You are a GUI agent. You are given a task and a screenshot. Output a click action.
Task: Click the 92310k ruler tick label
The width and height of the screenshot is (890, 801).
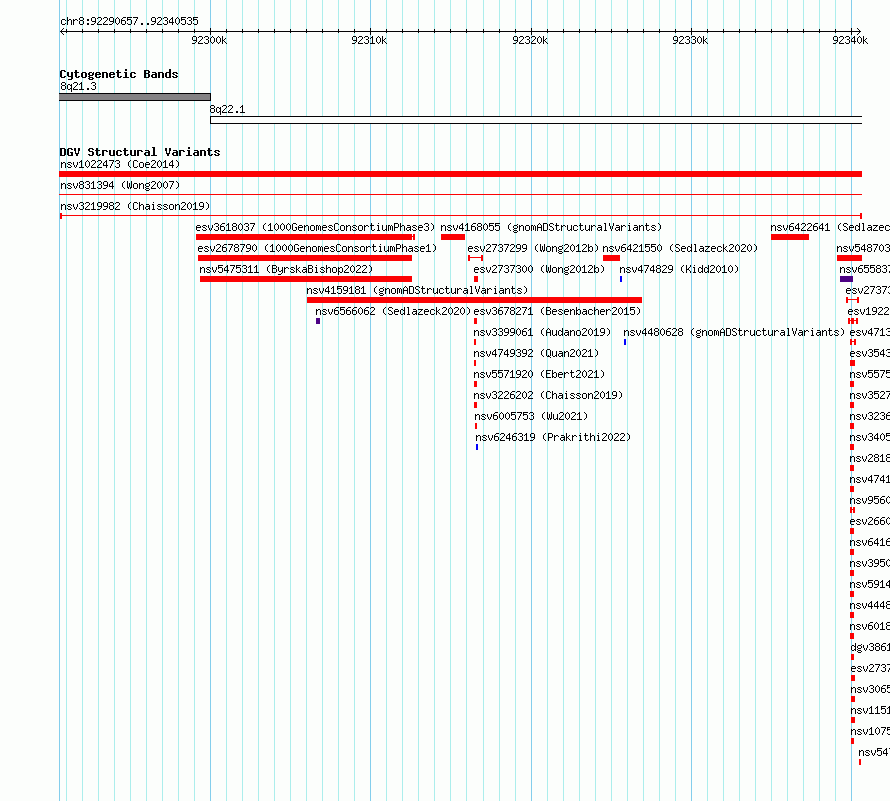(369, 40)
